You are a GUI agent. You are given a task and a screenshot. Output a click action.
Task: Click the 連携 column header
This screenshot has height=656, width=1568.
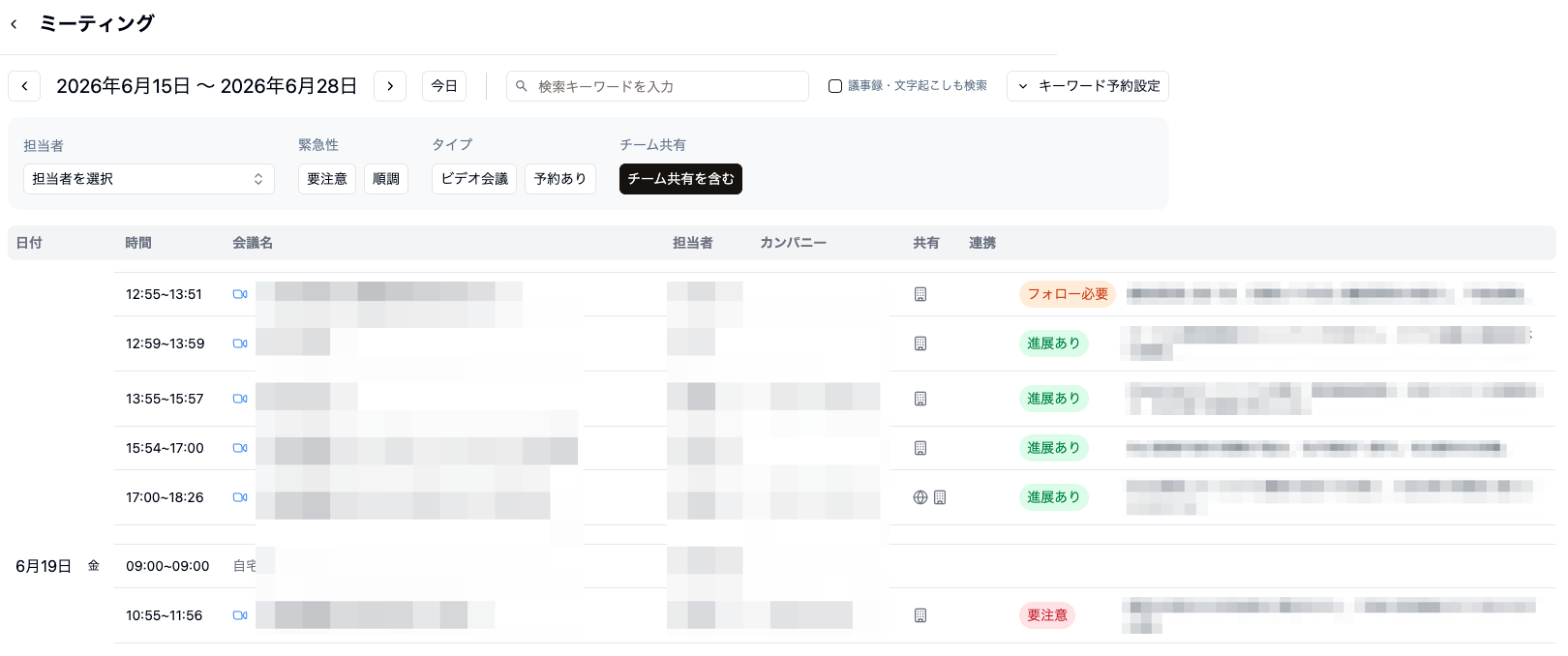coord(982,243)
